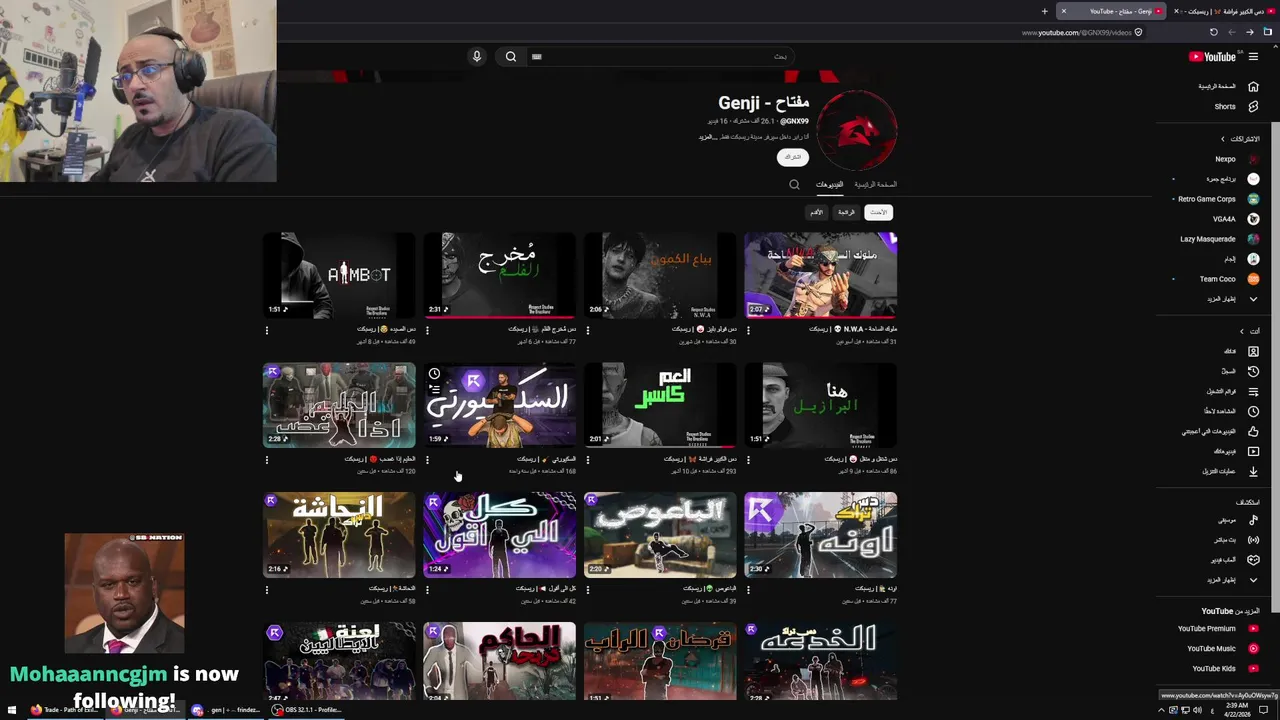Reload the page with the browser refresh icon
The width and height of the screenshot is (1280, 720).
(1214, 32)
